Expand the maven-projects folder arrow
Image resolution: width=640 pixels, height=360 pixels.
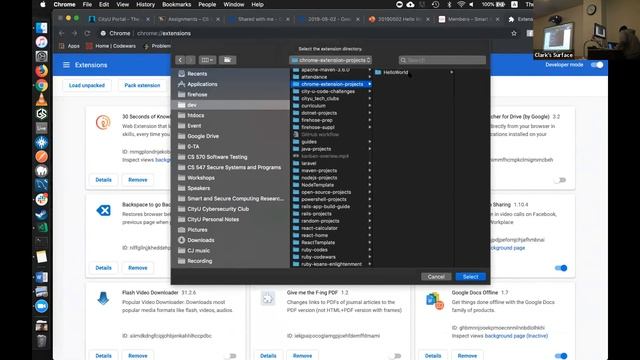point(369,170)
